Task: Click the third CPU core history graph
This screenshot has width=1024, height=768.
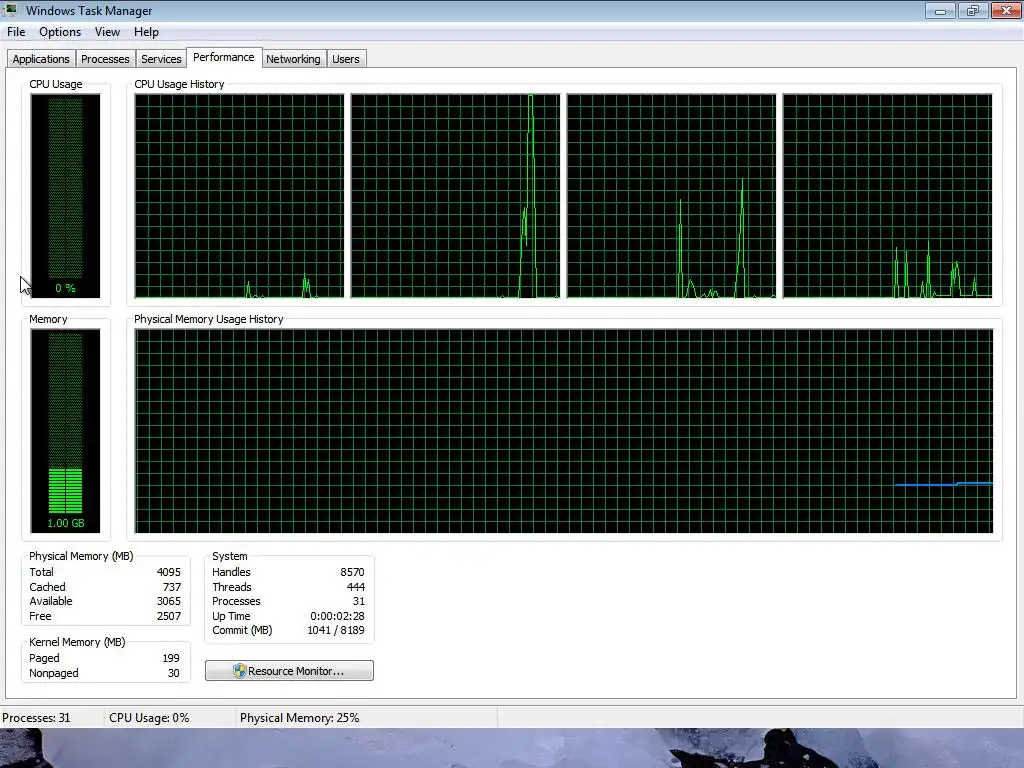Action: click(671, 196)
